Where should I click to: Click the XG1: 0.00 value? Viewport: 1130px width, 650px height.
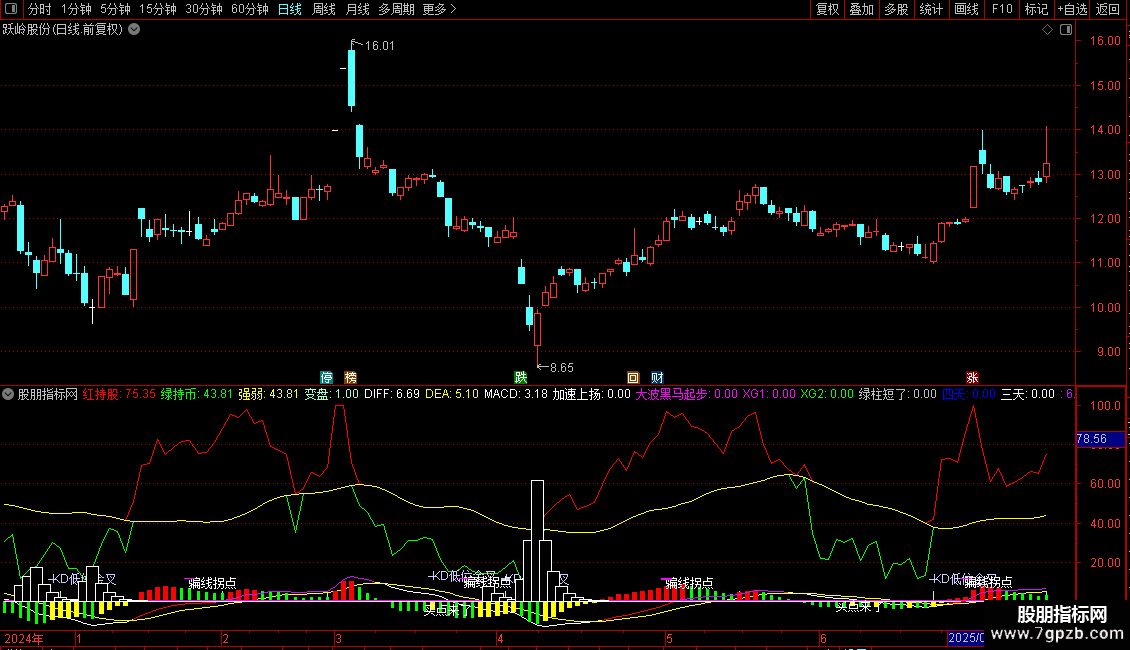click(x=769, y=394)
